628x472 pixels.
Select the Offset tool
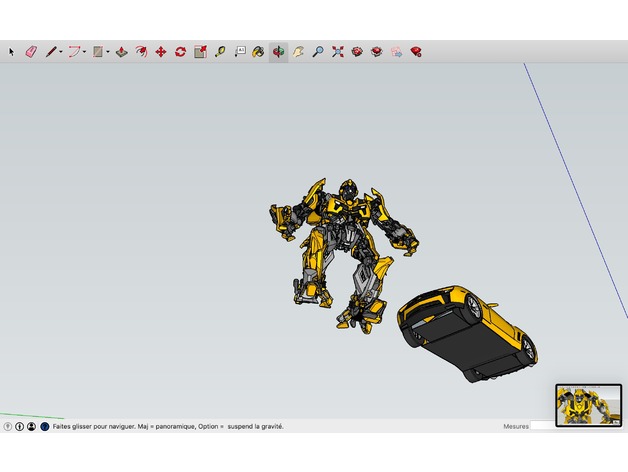pos(141,52)
